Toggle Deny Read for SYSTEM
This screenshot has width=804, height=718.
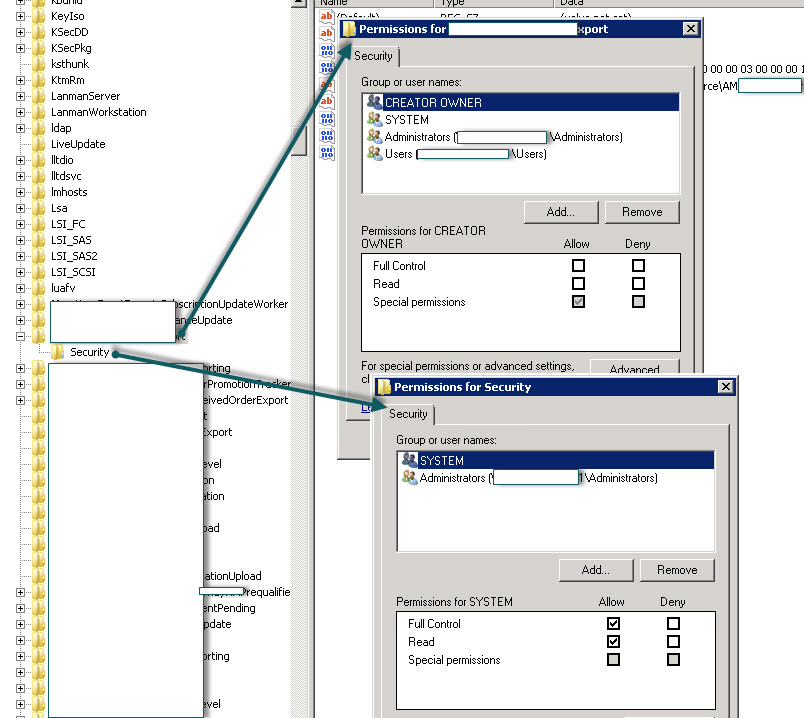click(673, 642)
